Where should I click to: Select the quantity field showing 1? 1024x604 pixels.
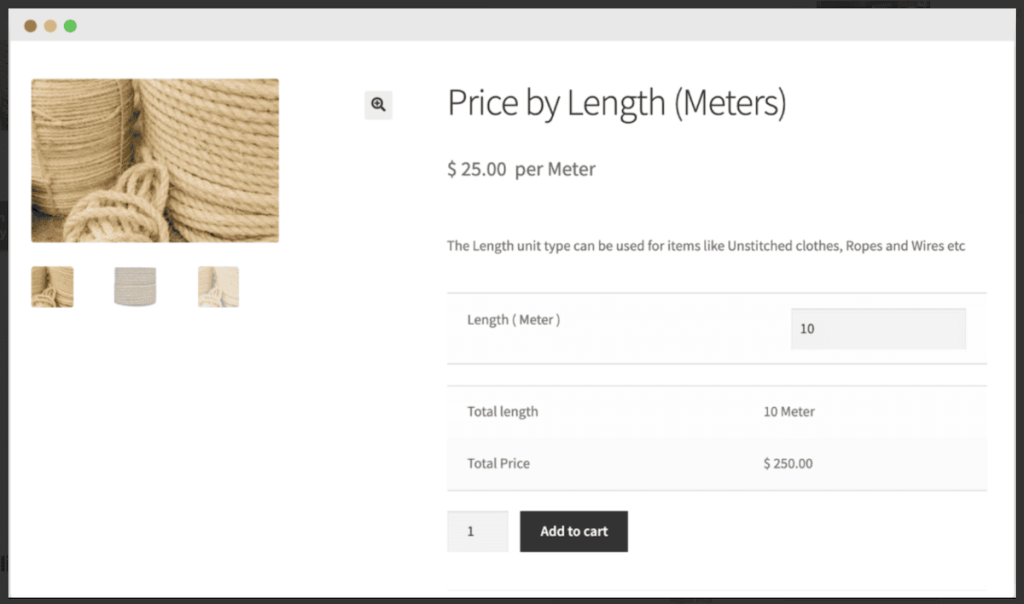[x=477, y=531]
